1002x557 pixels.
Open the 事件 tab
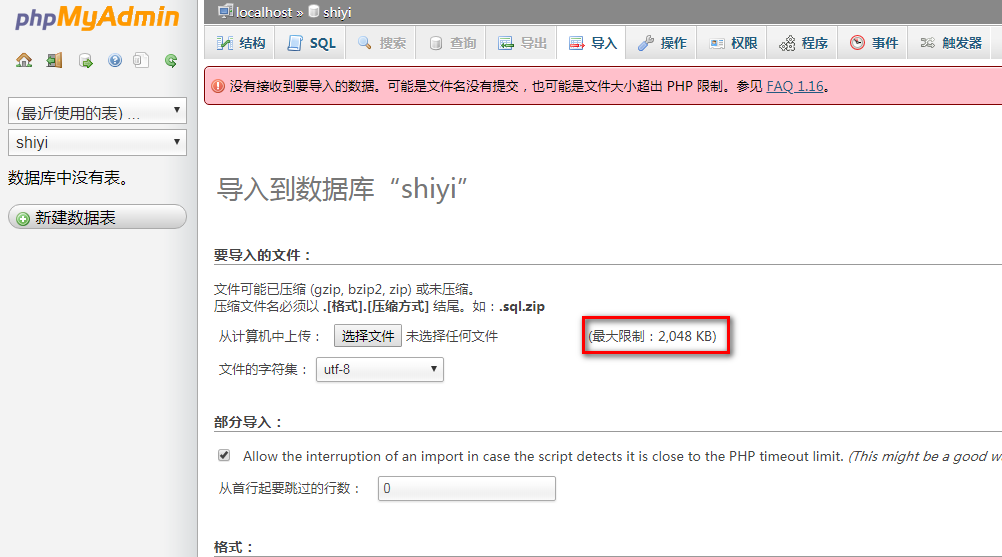[x=873, y=43]
